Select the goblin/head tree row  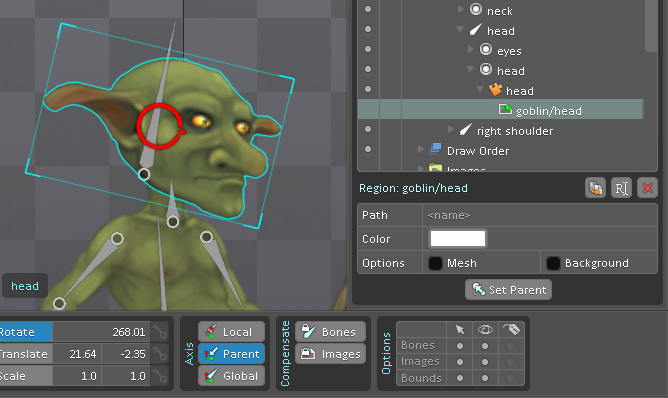click(x=501, y=110)
